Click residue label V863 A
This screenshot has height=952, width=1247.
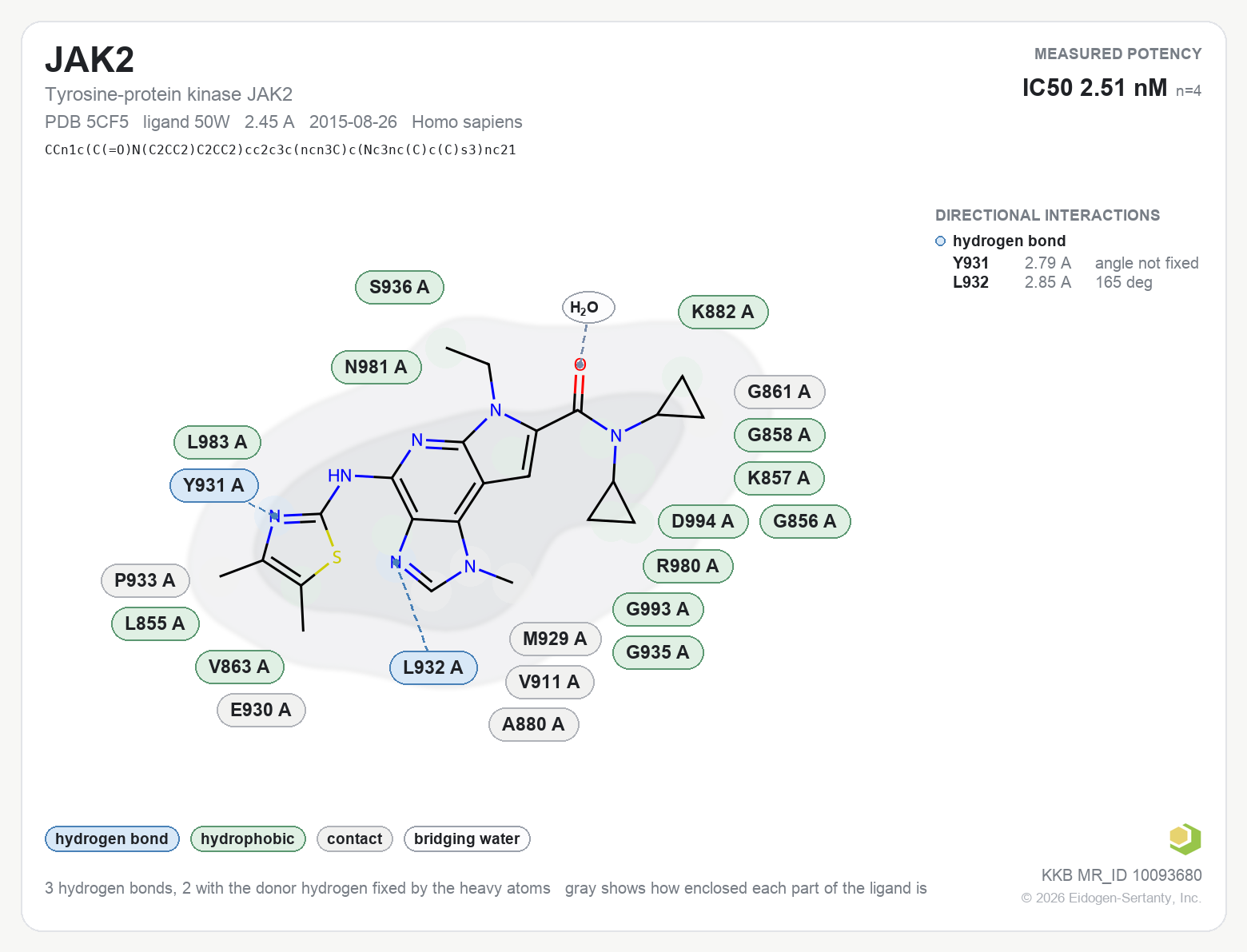(240, 667)
